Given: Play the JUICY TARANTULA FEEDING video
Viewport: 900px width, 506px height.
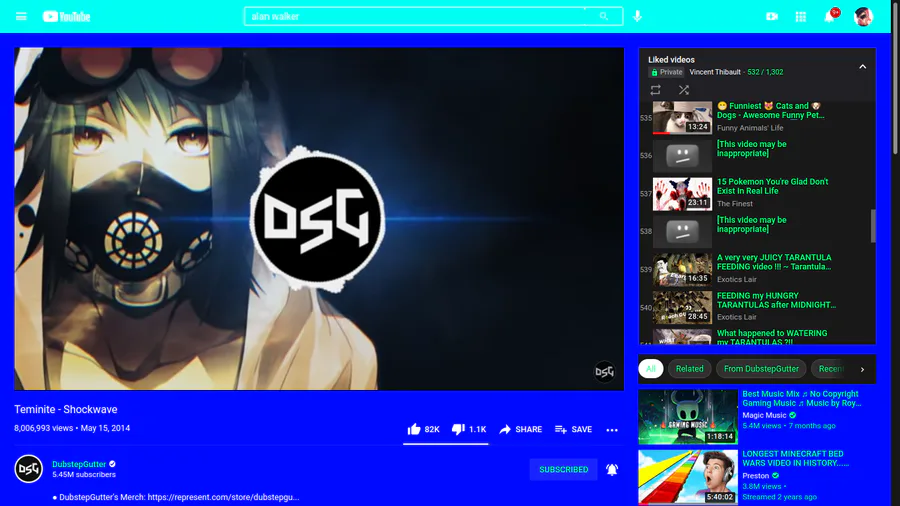Looking at the screenshot, I should [774, 262].
